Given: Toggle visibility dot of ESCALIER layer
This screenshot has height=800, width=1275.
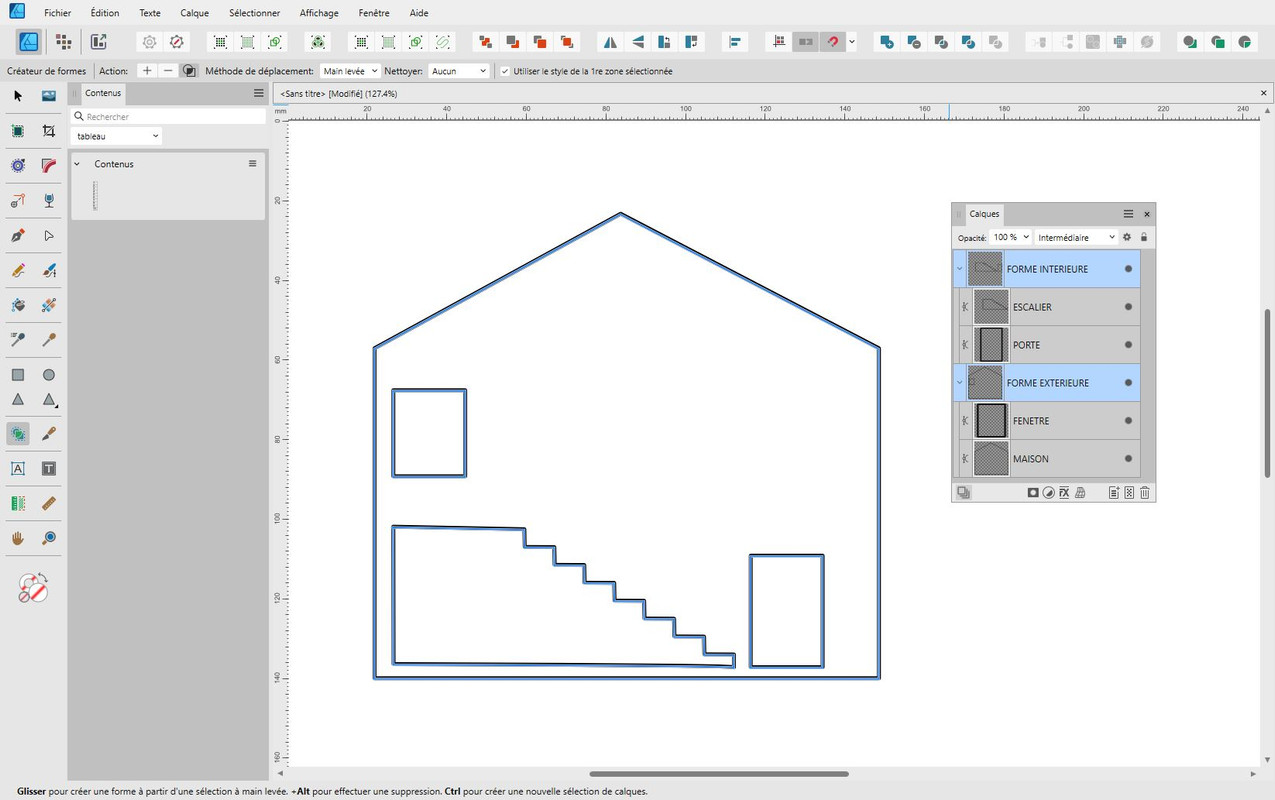Looking at the screenshot, I should [x=1128, y=307].
